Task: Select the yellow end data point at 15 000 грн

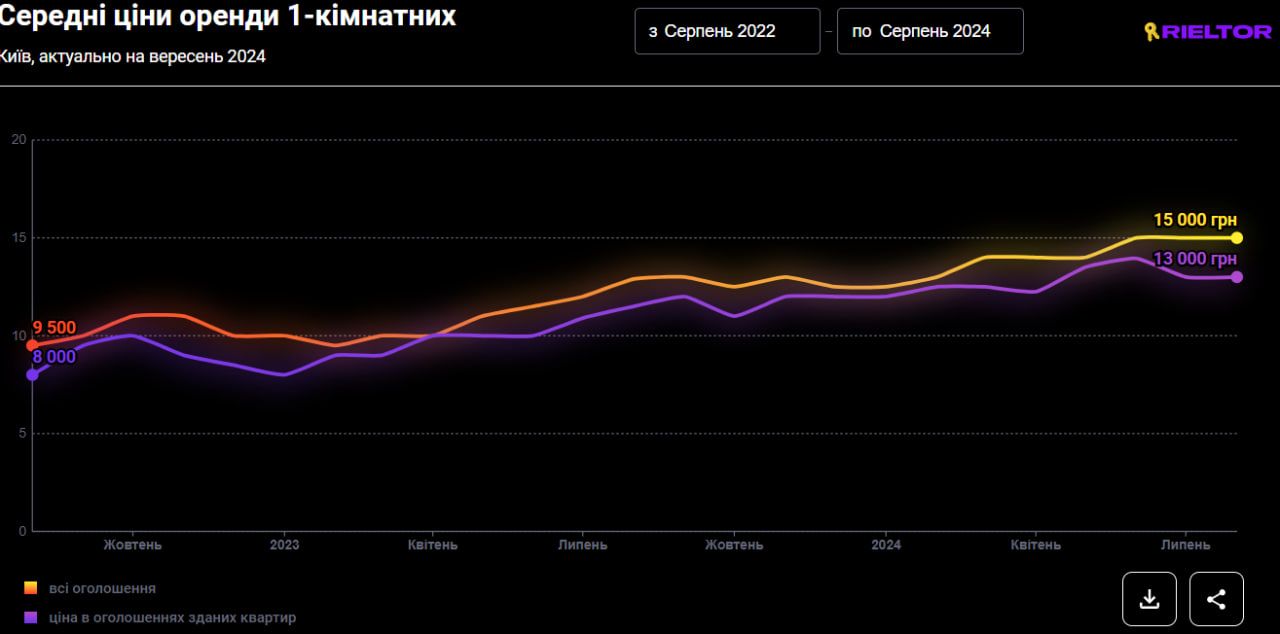Action: [x=1237, y=238]
